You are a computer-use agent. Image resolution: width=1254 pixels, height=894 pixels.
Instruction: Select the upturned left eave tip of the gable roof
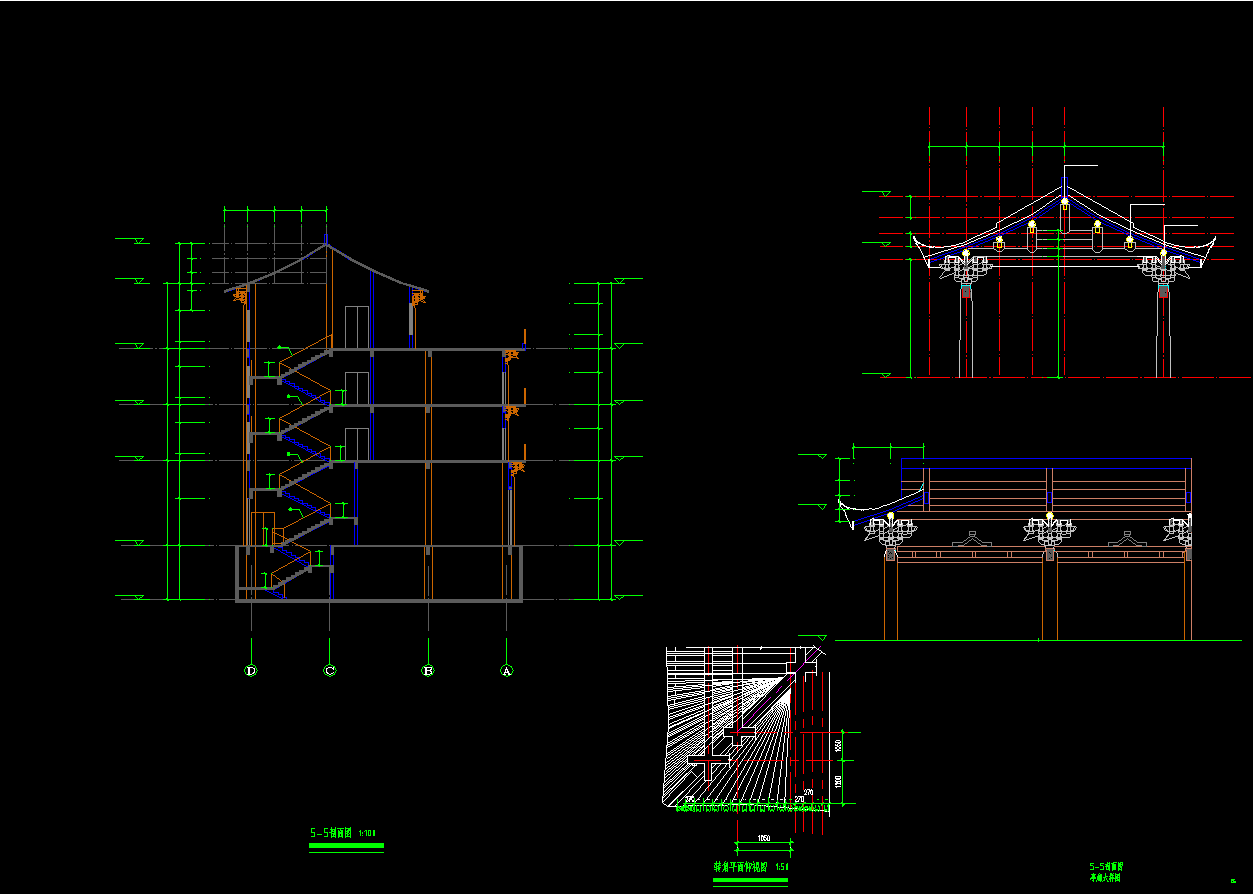pos(914,240)
